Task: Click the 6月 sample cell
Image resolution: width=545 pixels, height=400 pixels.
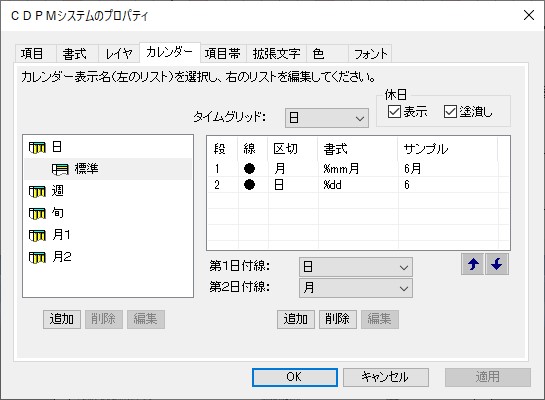Action: point(448,169)
